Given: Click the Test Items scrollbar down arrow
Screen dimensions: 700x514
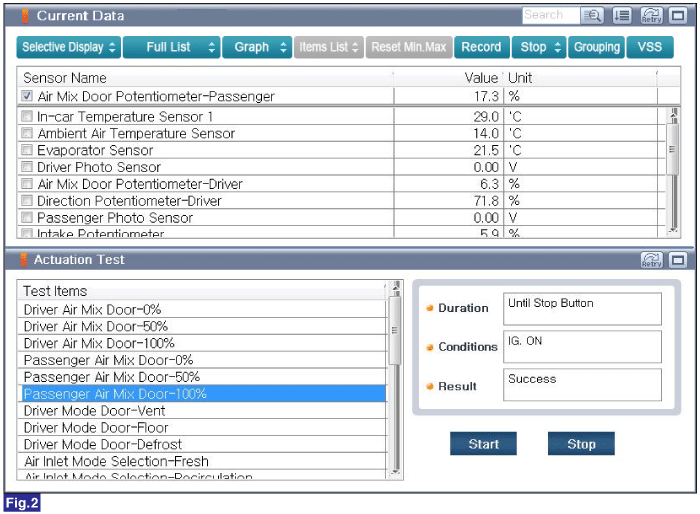Looking at the screenshot, I should tap(395, 472).
